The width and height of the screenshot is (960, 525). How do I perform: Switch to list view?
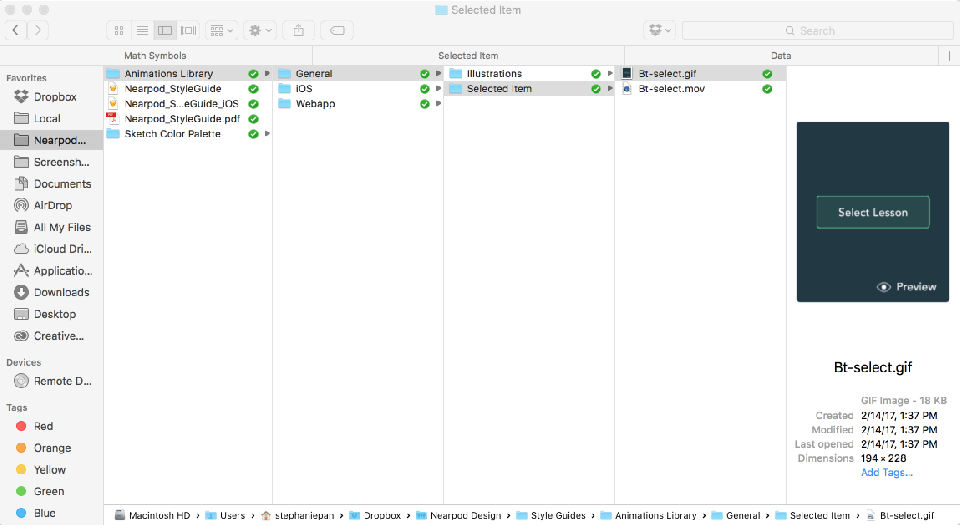pos(142,31)
